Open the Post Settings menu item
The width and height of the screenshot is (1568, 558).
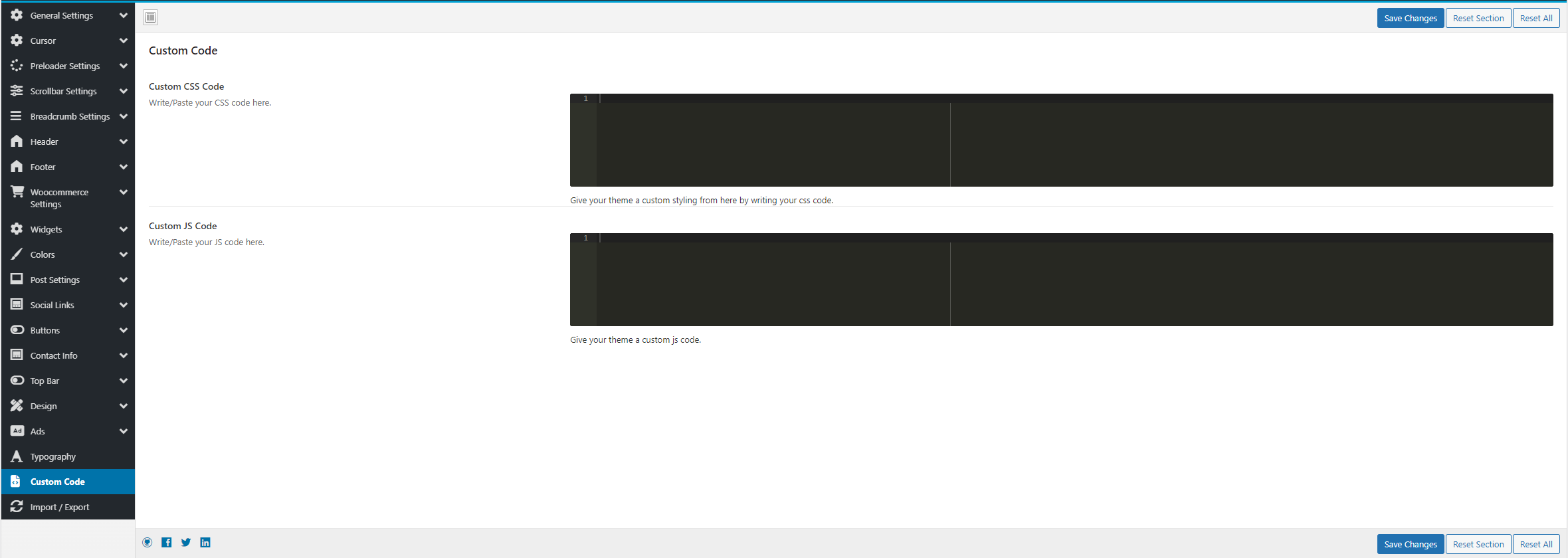pos(54,280)
